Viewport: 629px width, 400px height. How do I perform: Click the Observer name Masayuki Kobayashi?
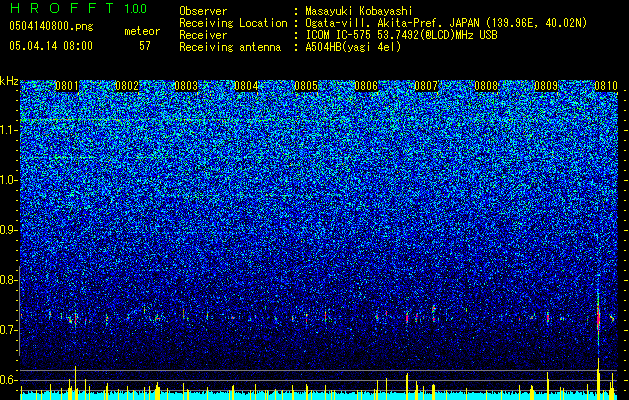click(359, 11)
